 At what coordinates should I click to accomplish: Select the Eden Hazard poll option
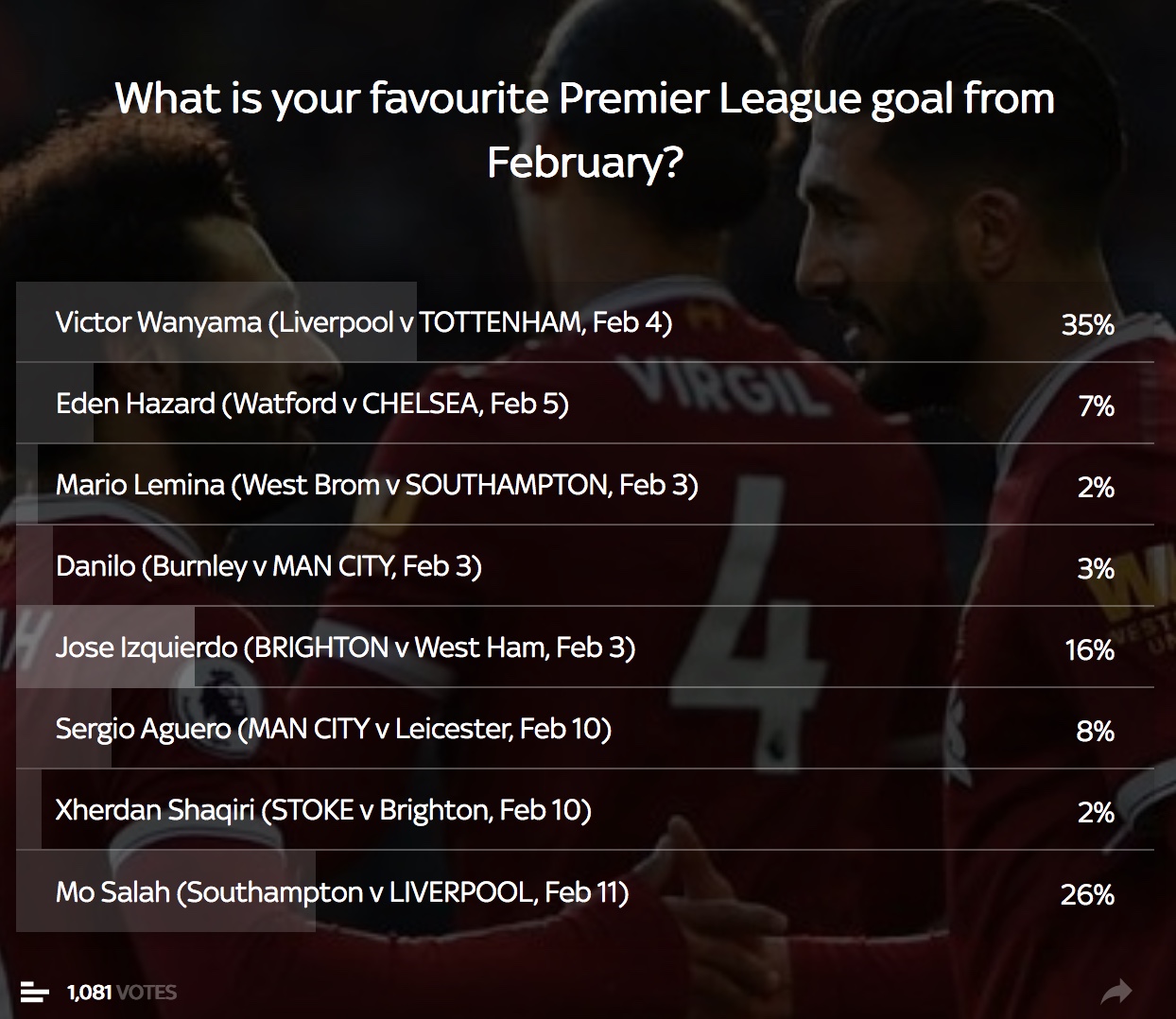point(585,404)
